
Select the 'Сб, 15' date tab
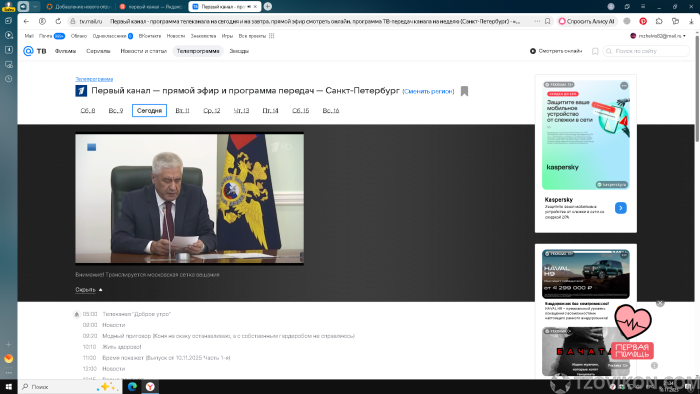[300, 110]
